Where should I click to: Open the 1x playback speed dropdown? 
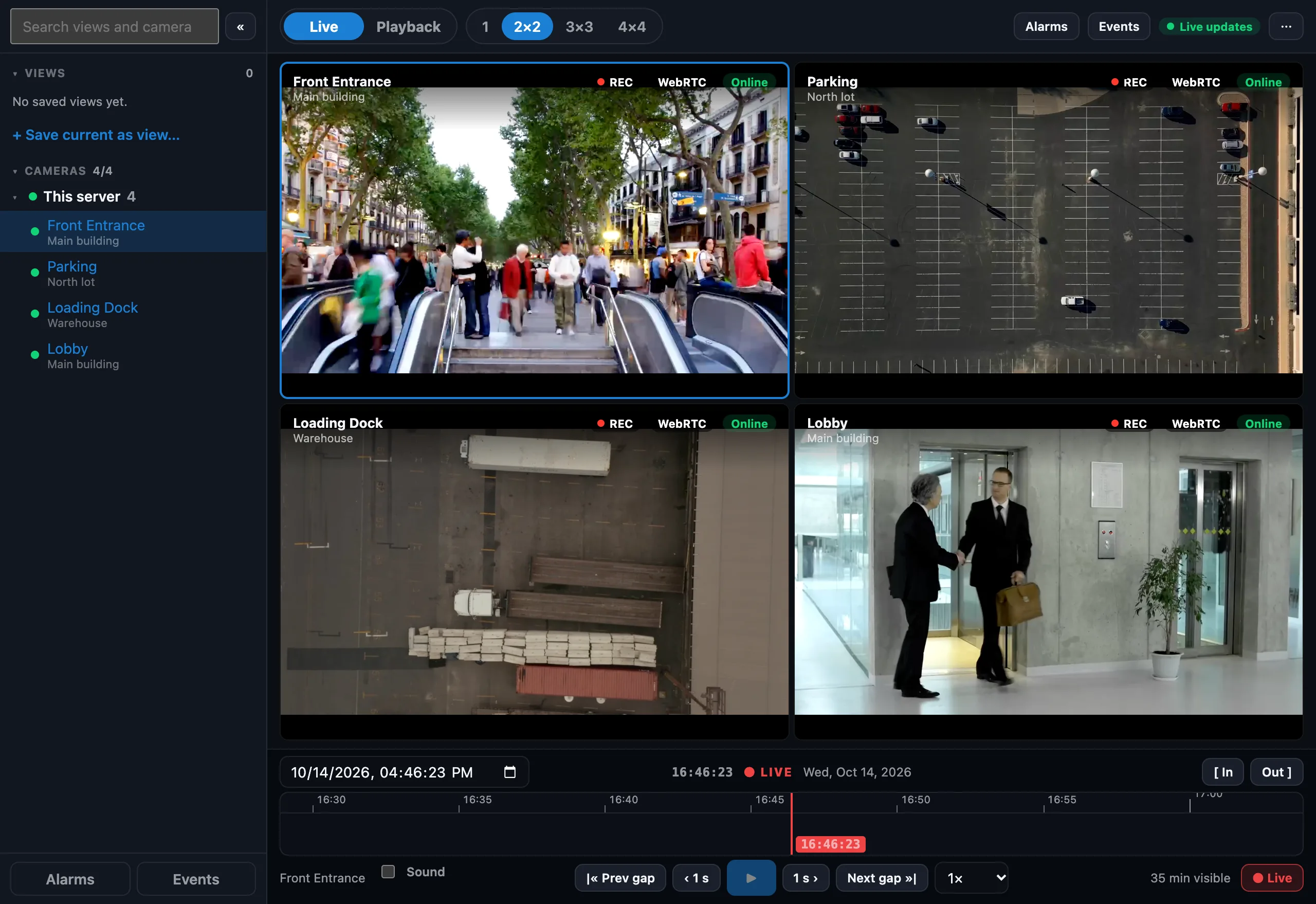point(971,878)
